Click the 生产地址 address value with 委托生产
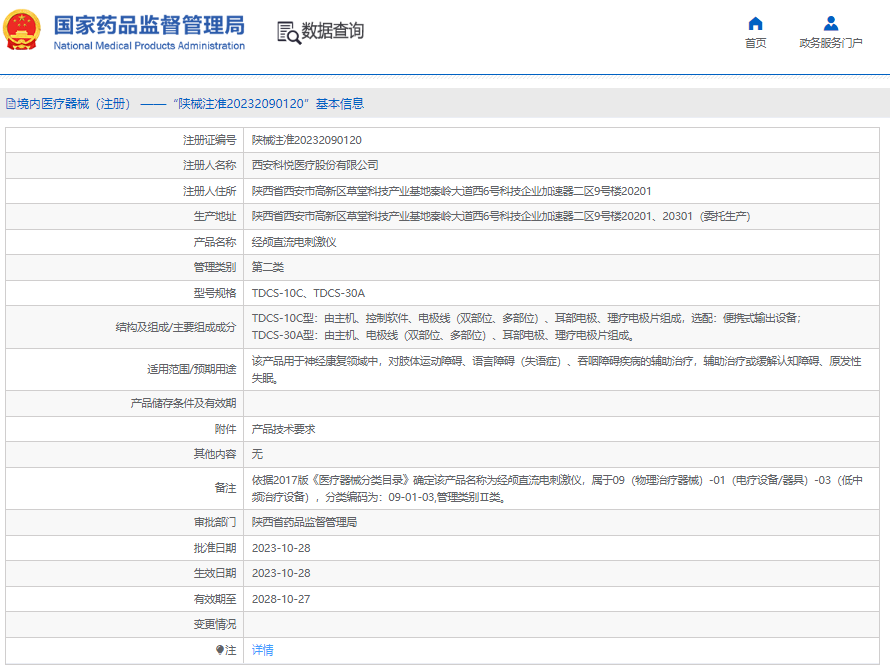The width and height of the screenshot is (890, 669). tap(501, 216)
